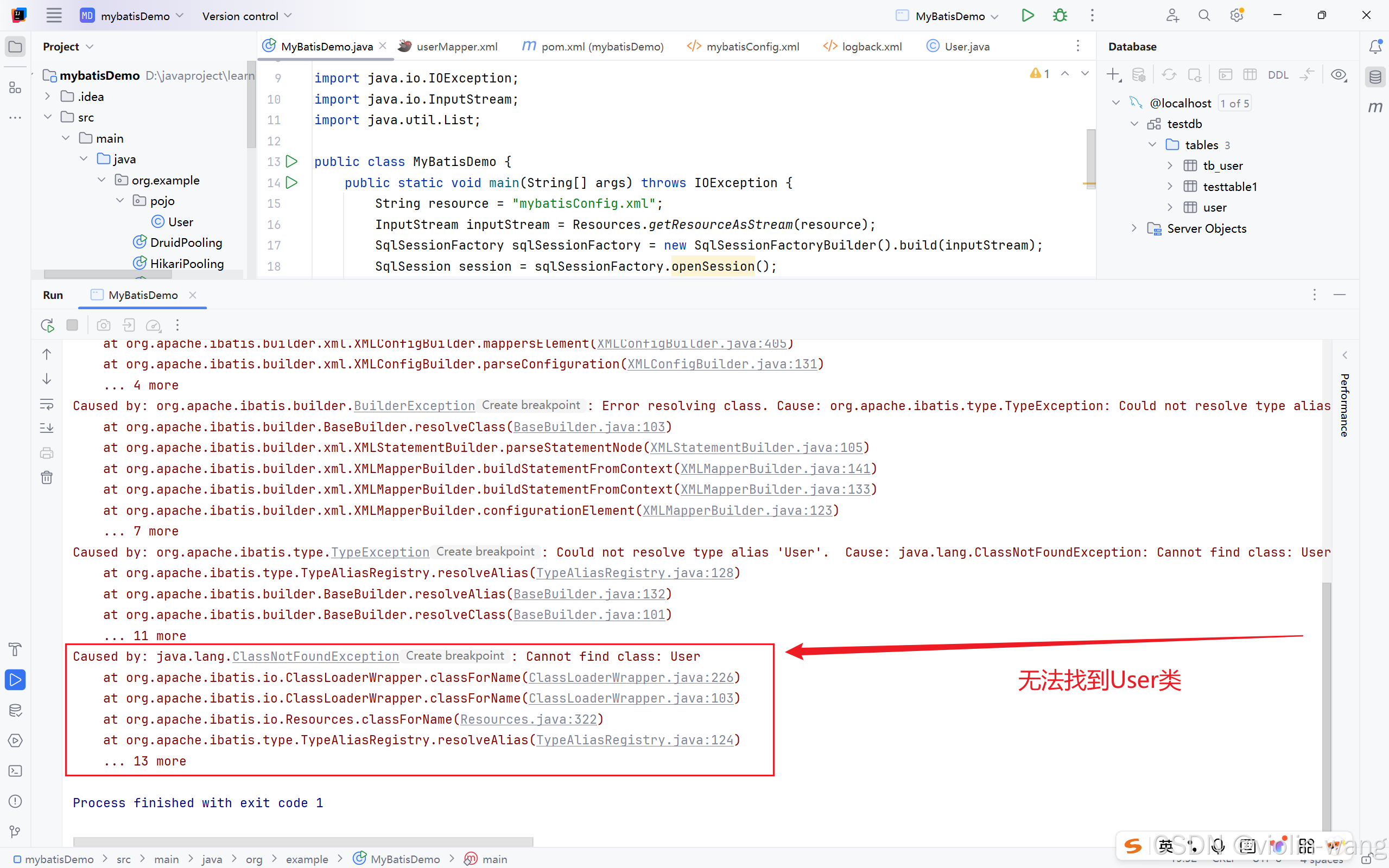1389x868 pixels.
Task: Toggle Soft-Wrap in the Run console
Action: pos(47,404)
